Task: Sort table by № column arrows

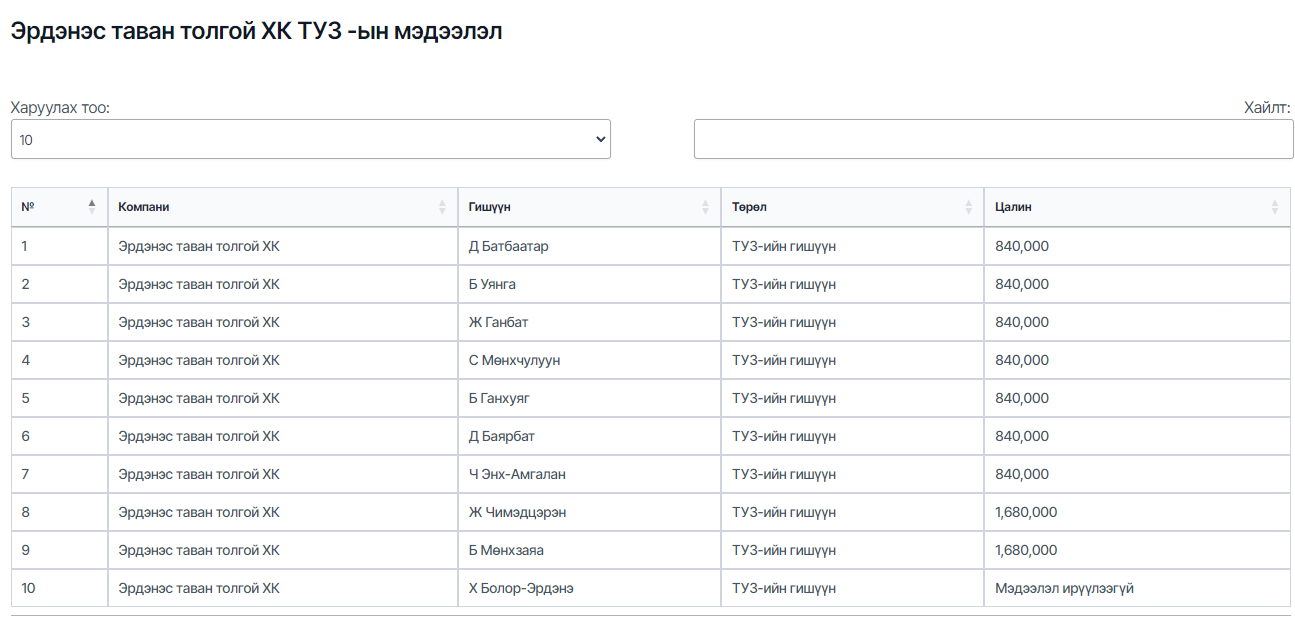Action: point(92,207)
